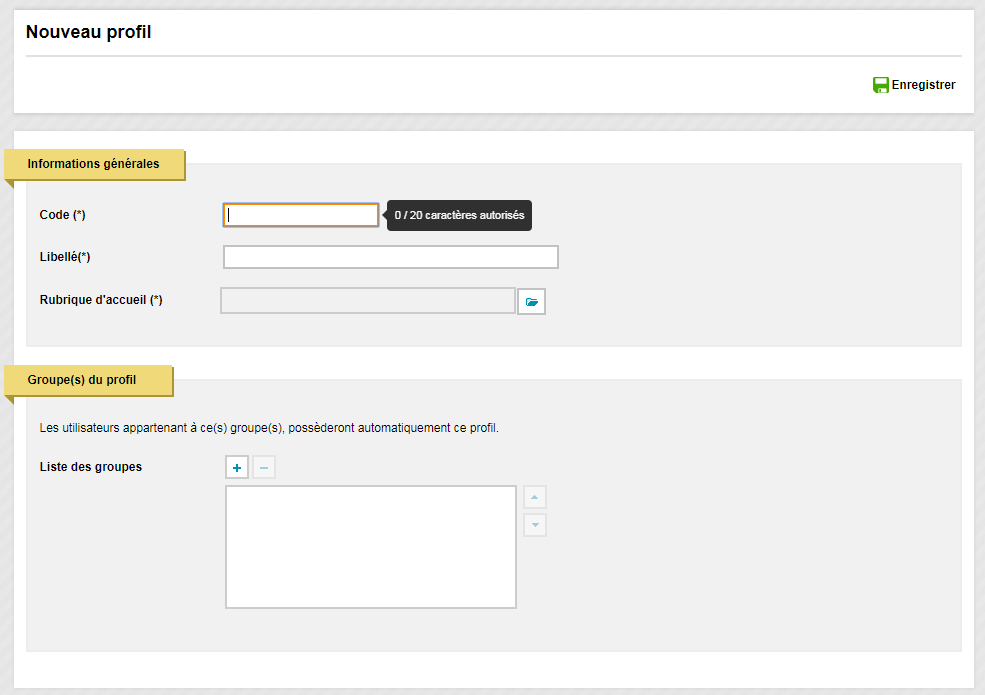Viewport: 985px width, 695px height.
Task: Click the group membership description text
Action: click(x=269, y=428)
